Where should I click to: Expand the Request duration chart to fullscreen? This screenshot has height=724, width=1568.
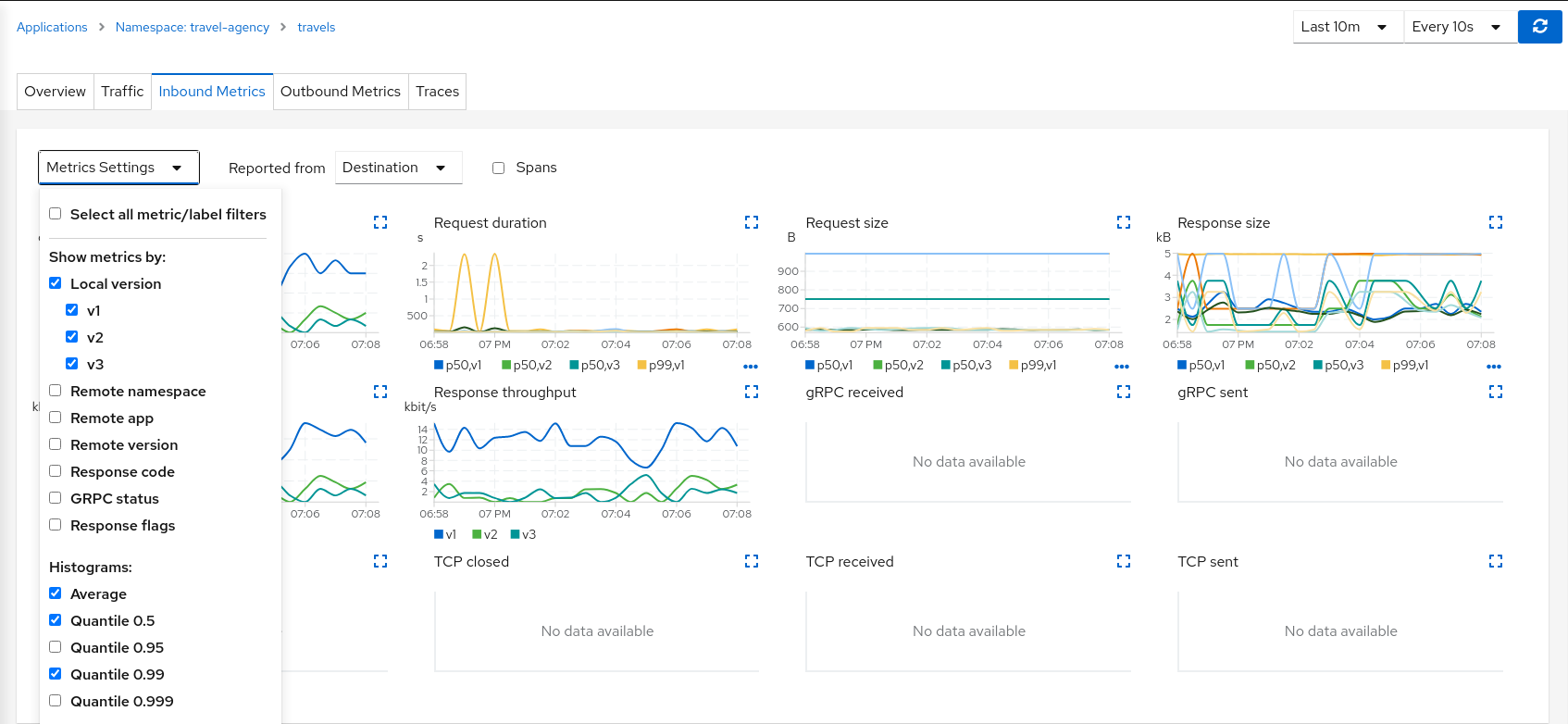[752, 222]
